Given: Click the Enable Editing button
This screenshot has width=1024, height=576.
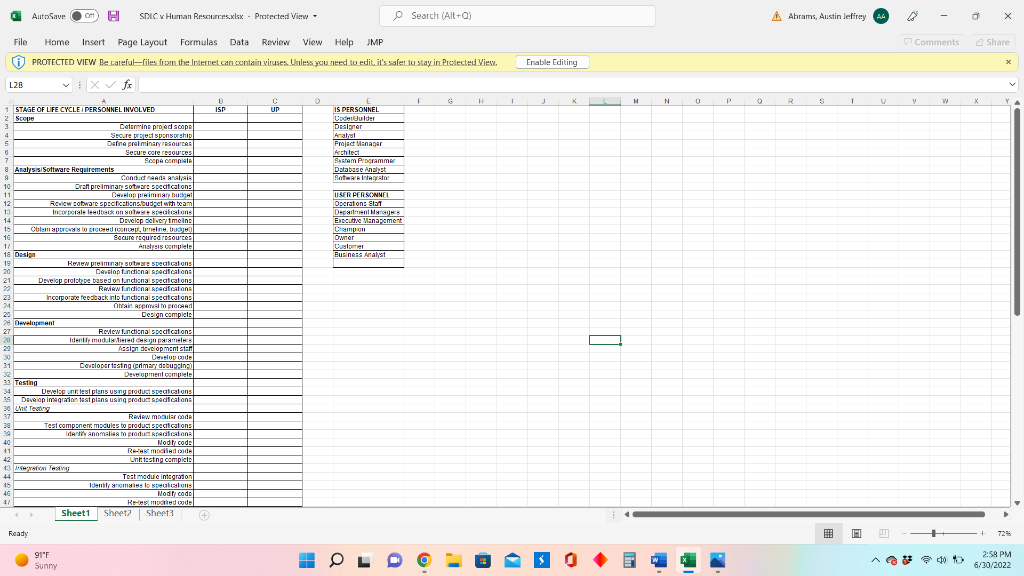Looking at the screenshot, I should [551, 61].
